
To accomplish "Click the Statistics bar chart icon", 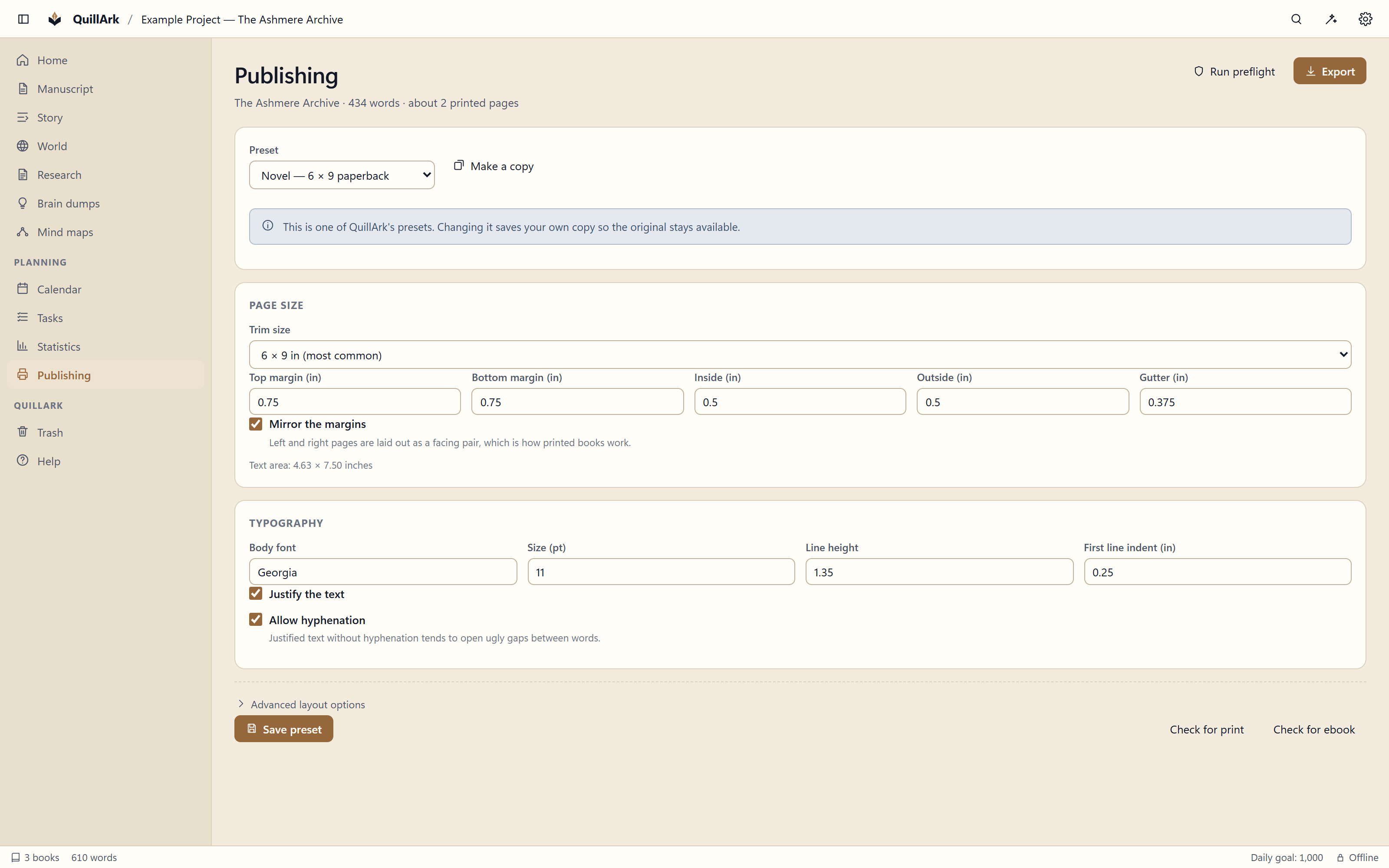I will [x=23, y=346].
